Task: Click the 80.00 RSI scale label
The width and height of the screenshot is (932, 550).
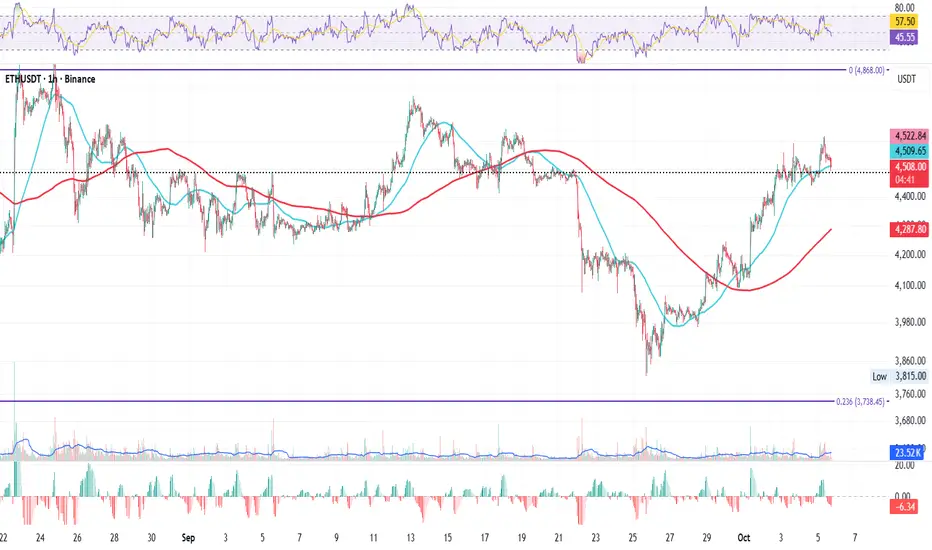Action: 905,8
